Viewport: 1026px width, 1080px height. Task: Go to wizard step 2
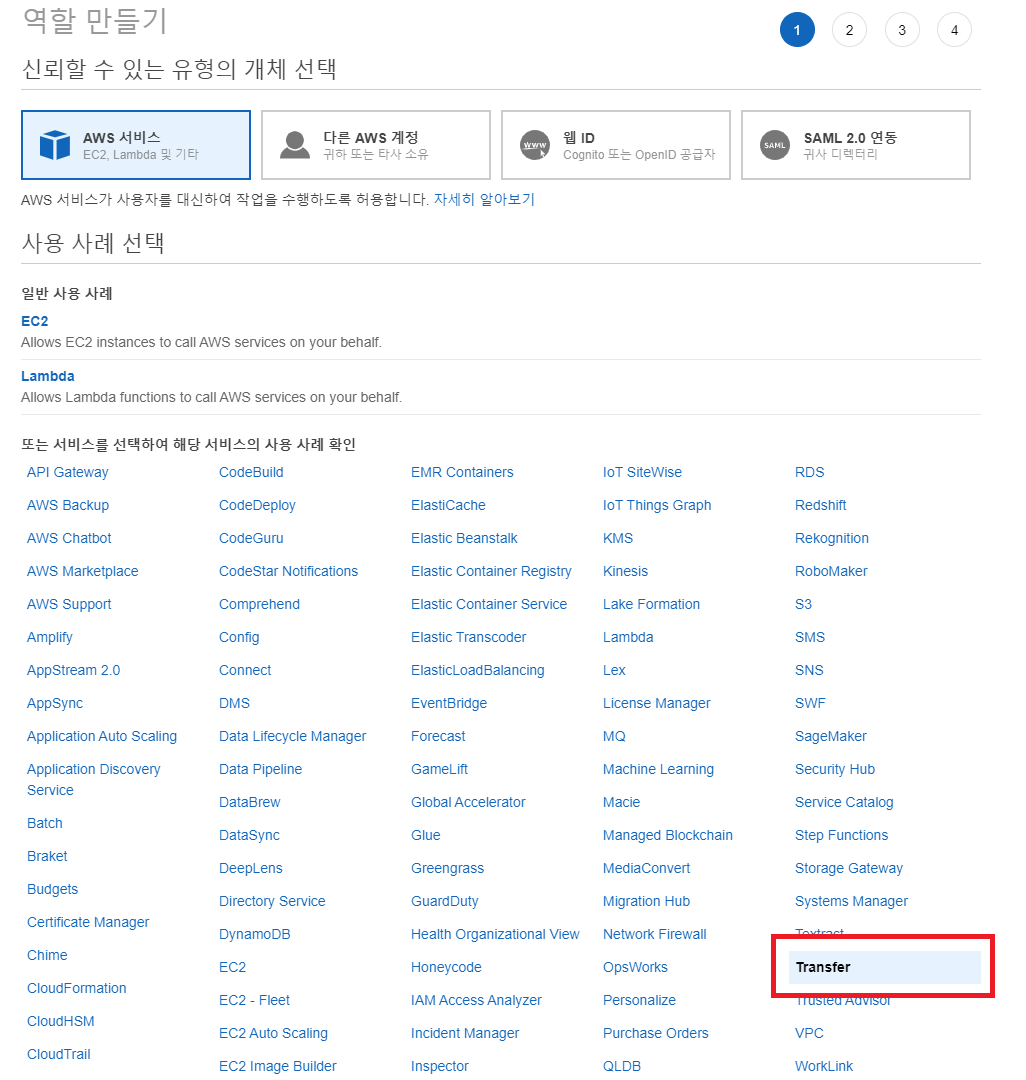click(850, 30)
